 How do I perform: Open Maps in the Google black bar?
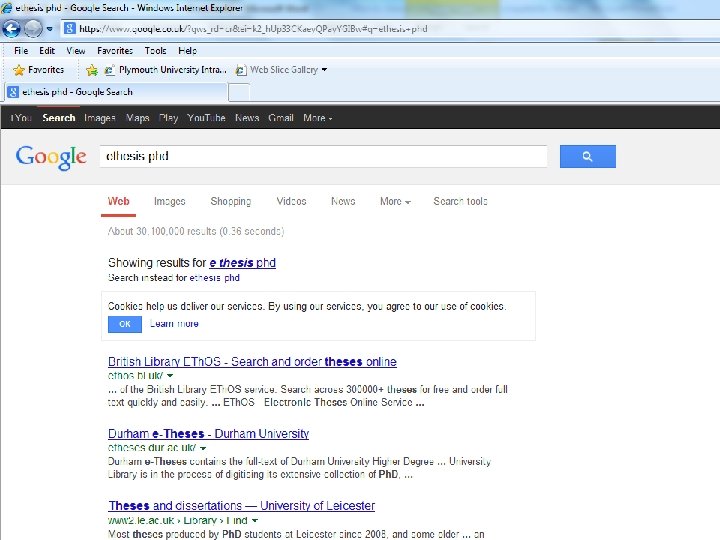(x=137, y=118)
